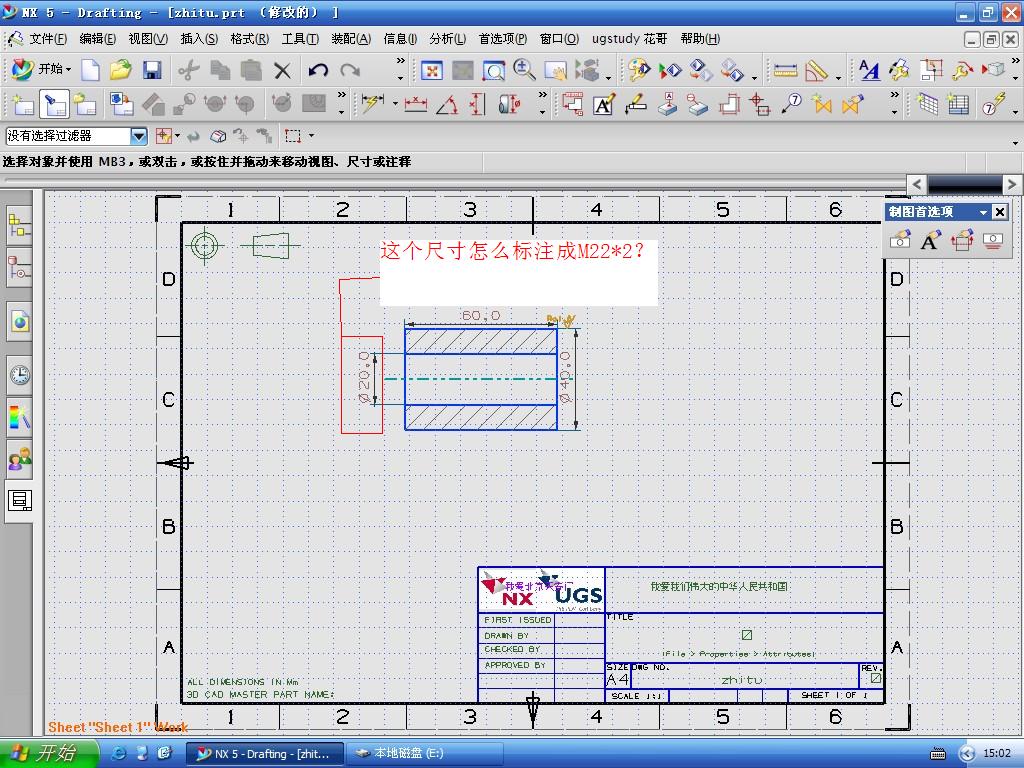Screen dimensions: 1024x768
Task: Insert a Tabular Note table icon
Action: click(927, 104)
